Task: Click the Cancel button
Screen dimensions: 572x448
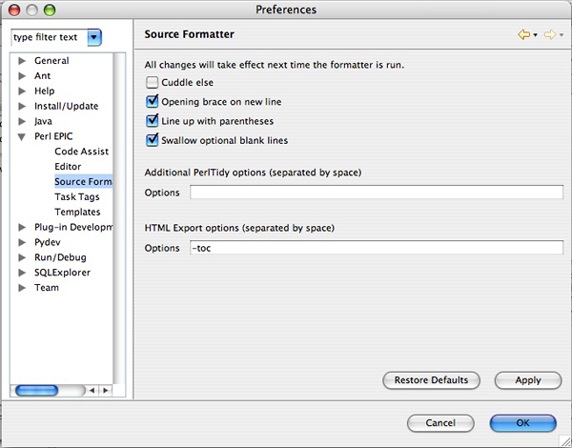Action: (440, 423)
